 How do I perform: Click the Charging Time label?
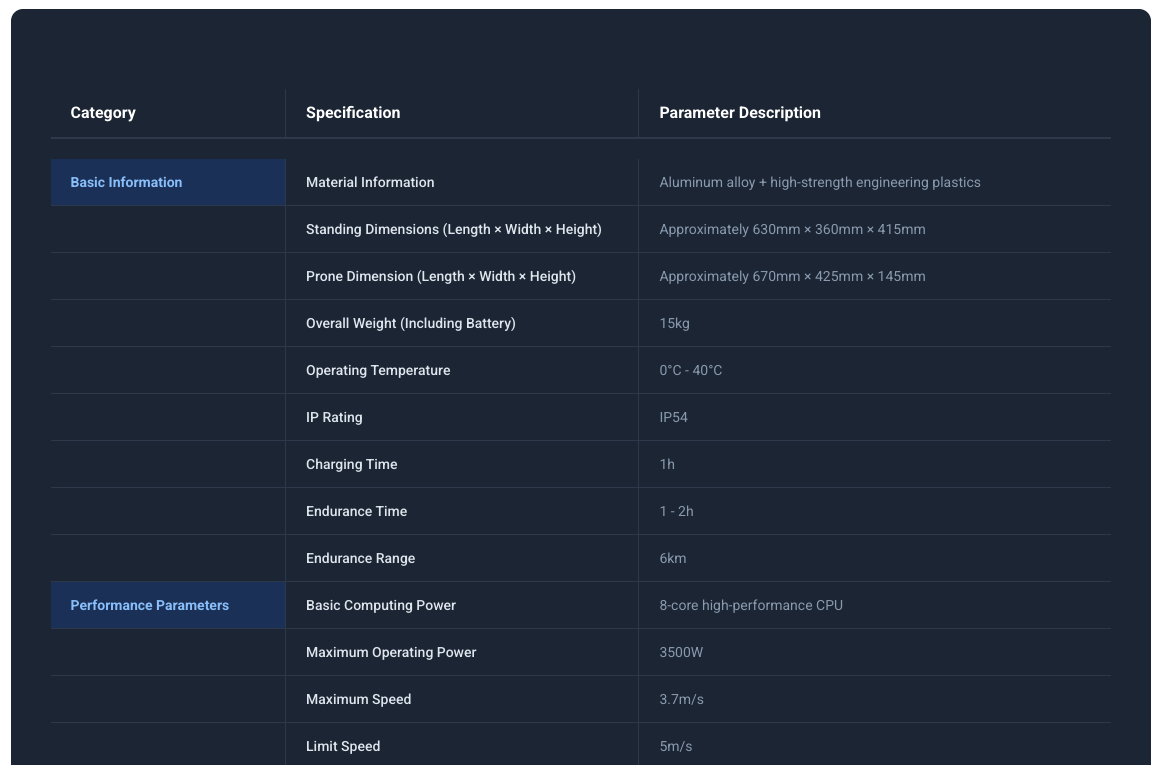point(351,464)
